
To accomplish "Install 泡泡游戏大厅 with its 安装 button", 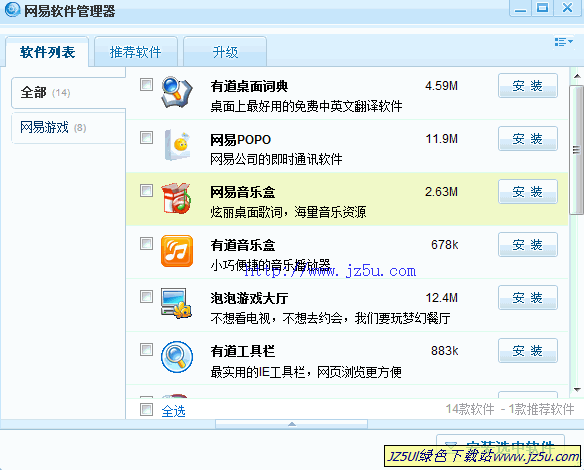I will coord(528,298).
